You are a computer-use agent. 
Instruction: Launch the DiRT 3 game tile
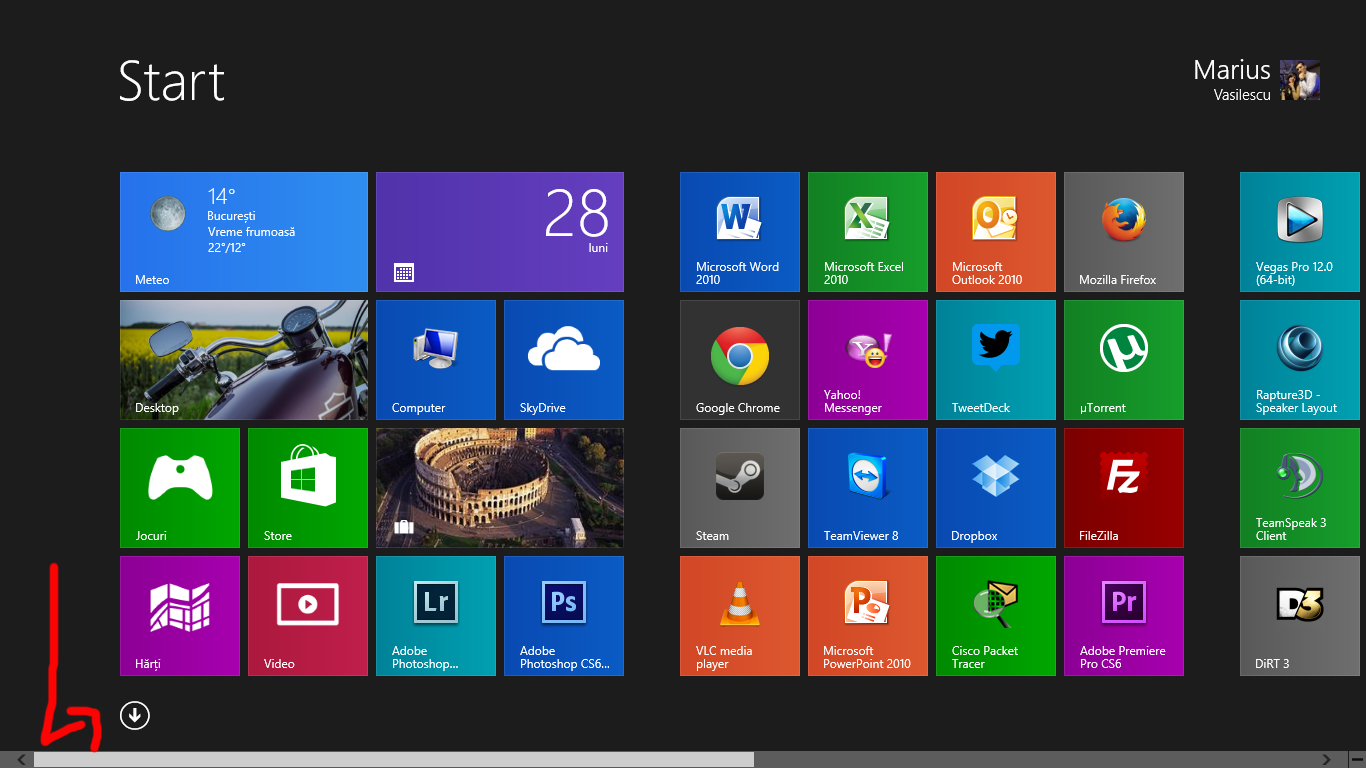(1300, 616)
